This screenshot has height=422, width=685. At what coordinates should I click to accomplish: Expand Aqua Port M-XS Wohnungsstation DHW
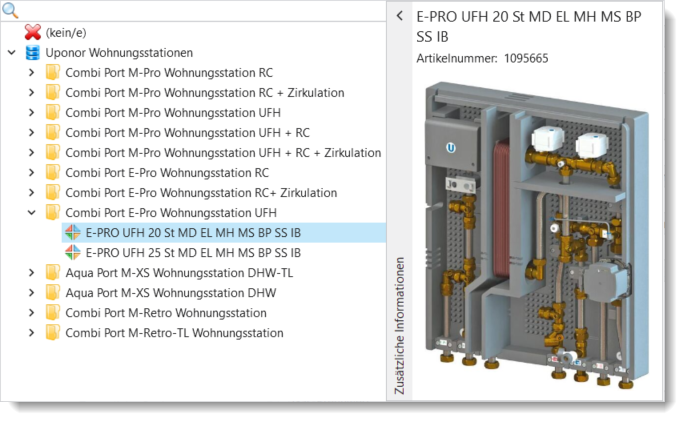[x=31, y=293]
